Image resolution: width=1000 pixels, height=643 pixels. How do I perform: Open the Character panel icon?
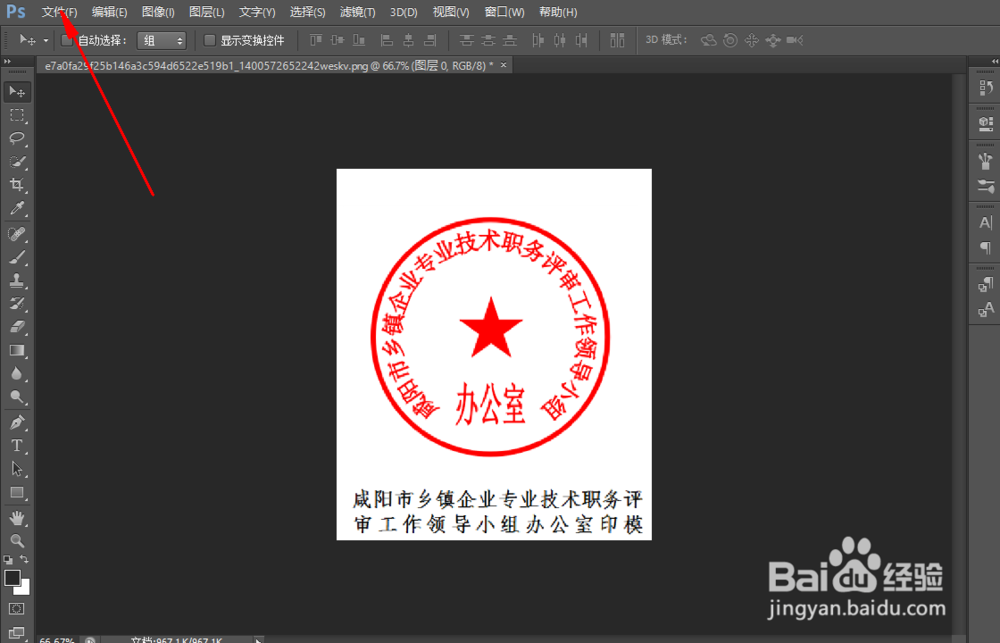tap(984, 222)
